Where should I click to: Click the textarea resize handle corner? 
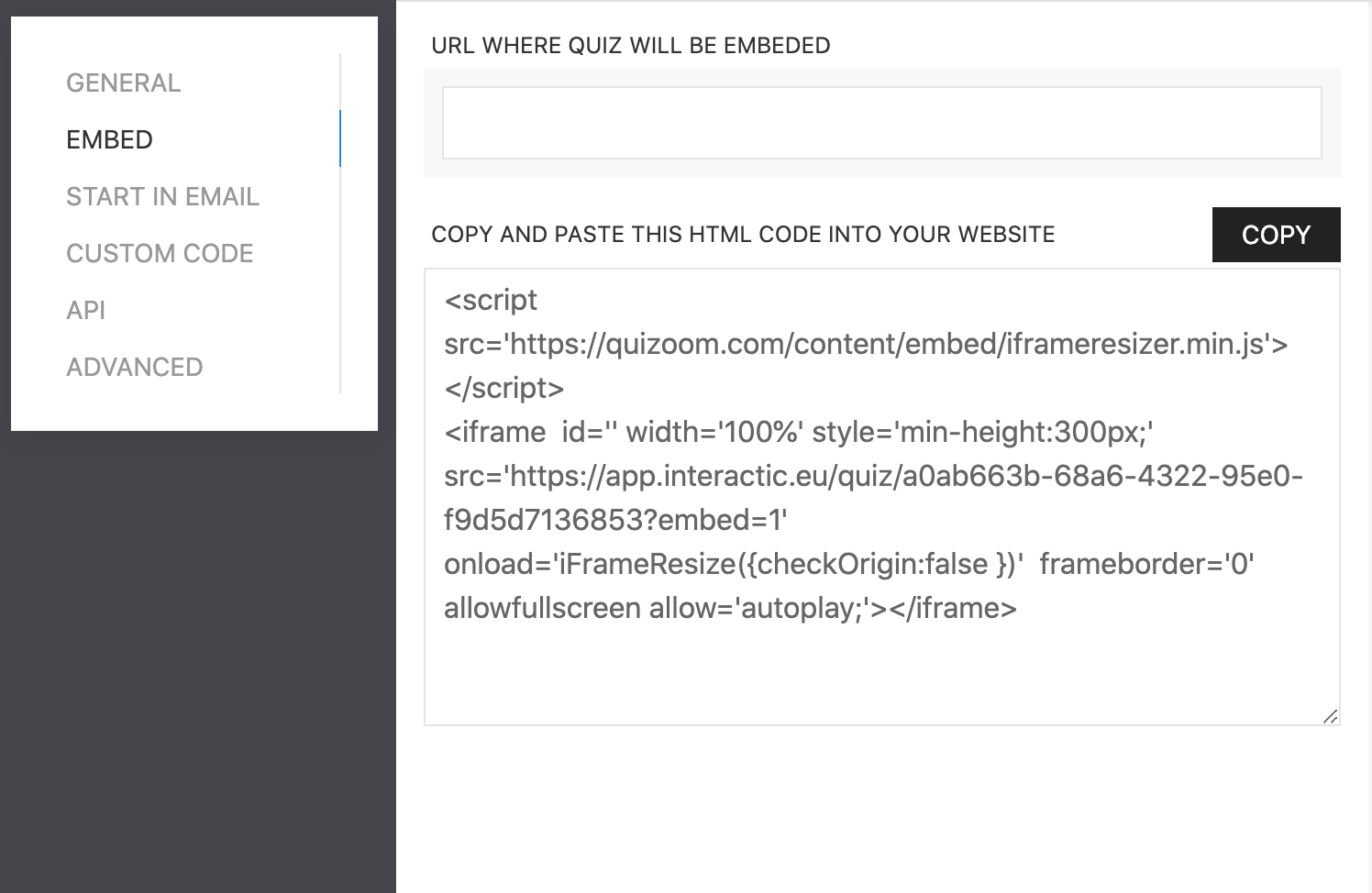(x=1330, y=716)
